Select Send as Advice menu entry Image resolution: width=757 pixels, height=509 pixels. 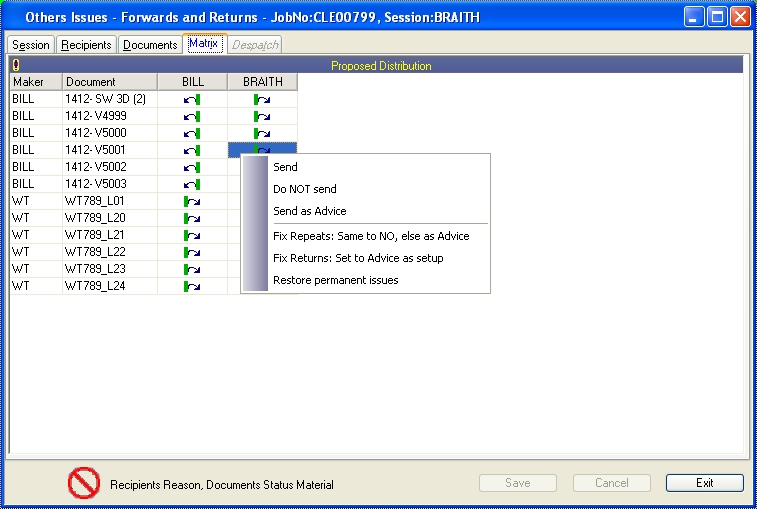[309, 211]
